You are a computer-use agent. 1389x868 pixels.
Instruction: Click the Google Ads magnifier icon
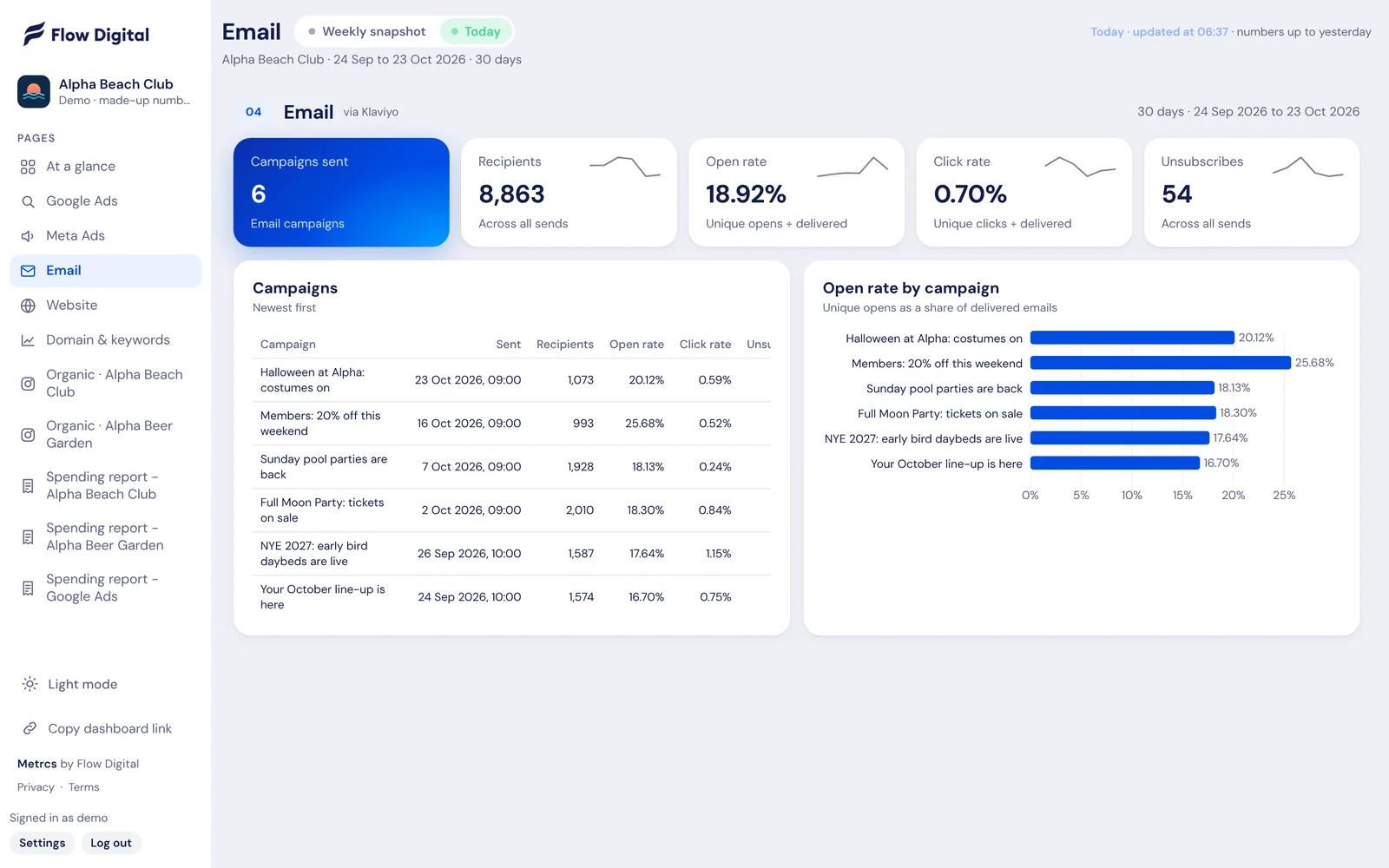28,201
